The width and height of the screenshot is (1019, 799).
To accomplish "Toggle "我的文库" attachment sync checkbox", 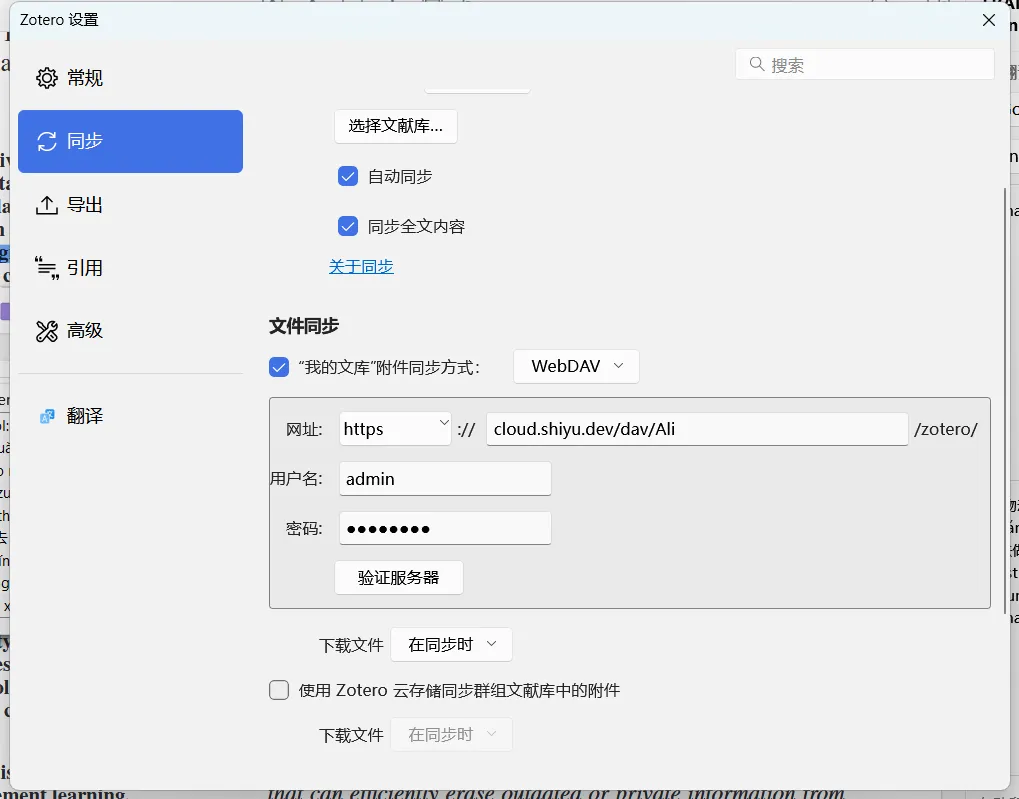I will click(280, 367).
